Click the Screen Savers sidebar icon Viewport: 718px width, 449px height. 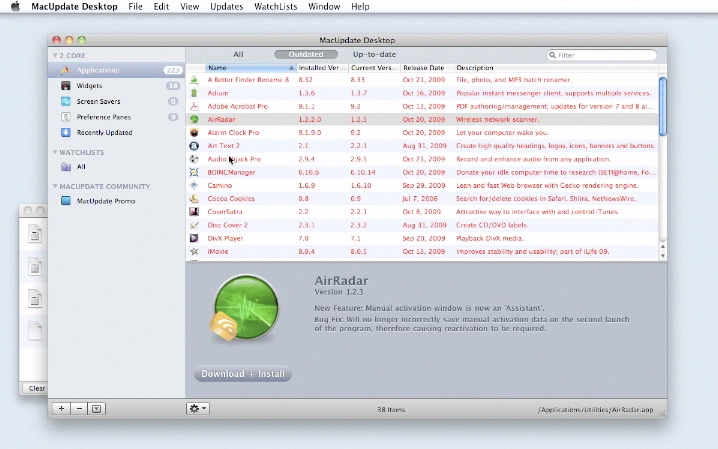pos(66,101)
